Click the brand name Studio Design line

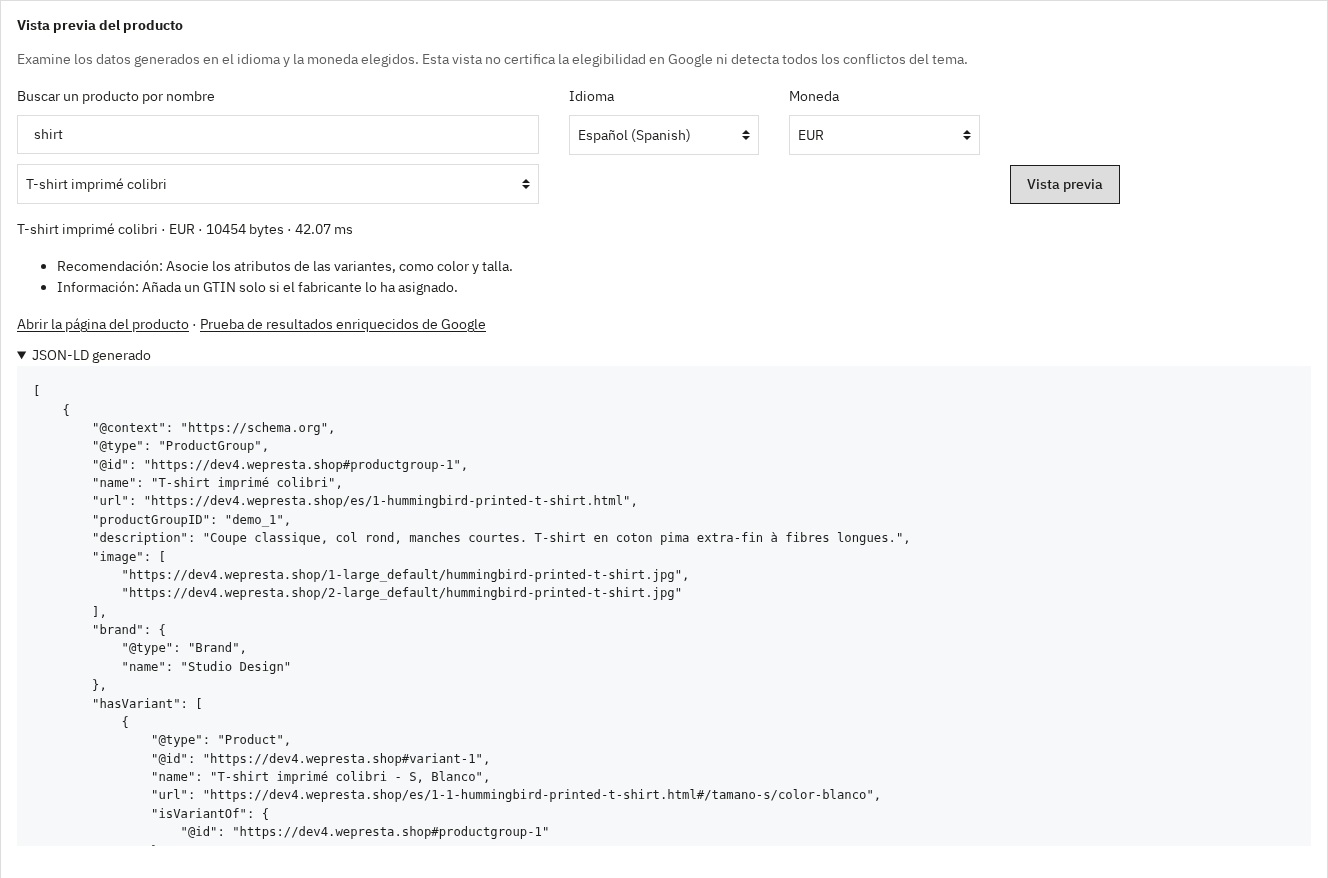click(x=206, y=667)
